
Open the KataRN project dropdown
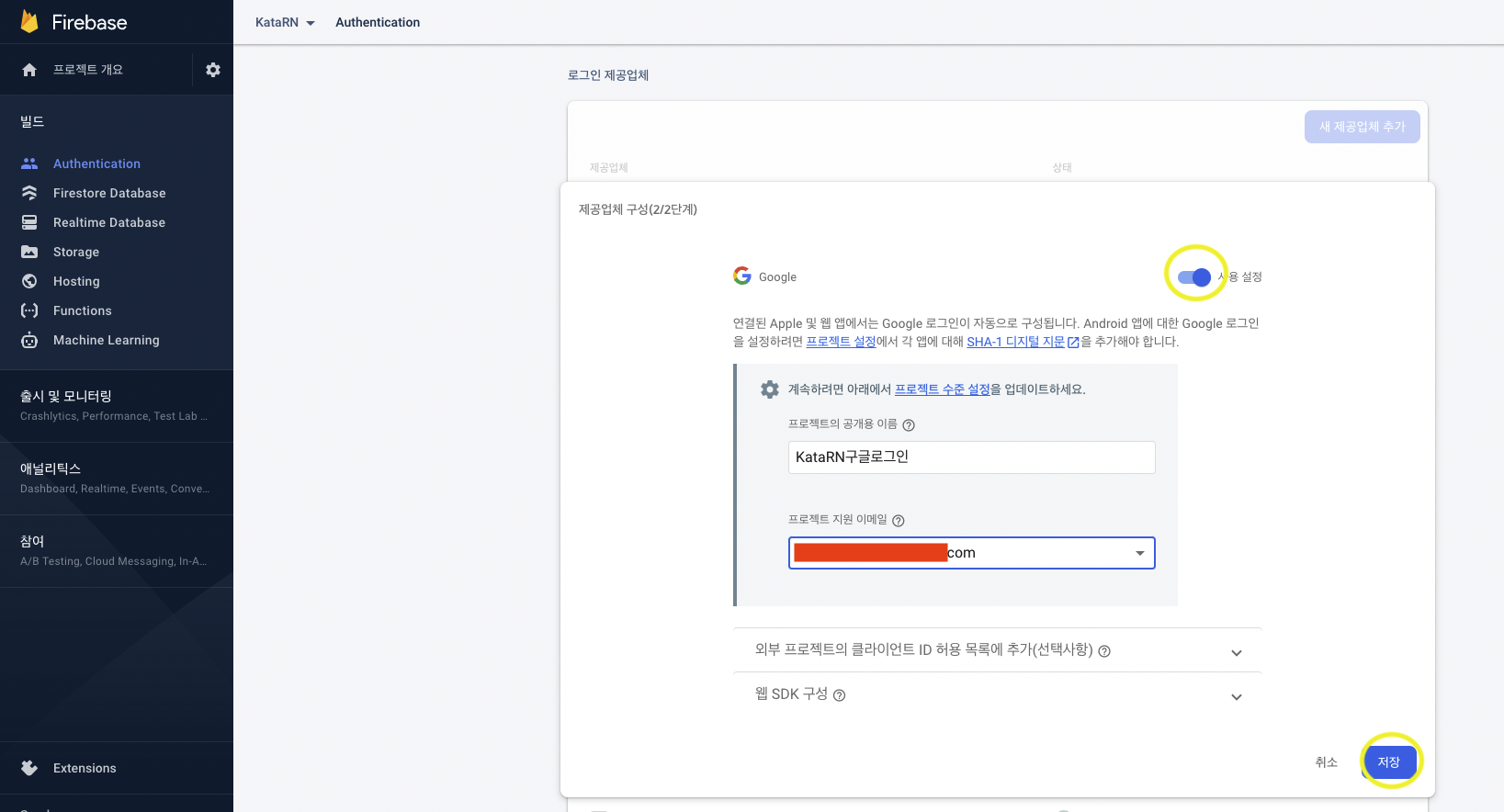pos(285,22)
